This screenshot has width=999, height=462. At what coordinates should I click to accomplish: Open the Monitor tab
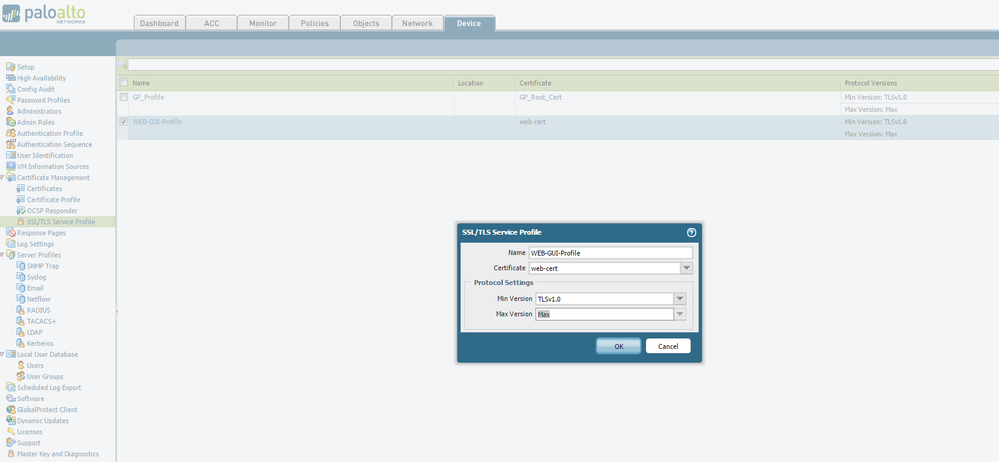pyautogui.click(x=263, y=23)
